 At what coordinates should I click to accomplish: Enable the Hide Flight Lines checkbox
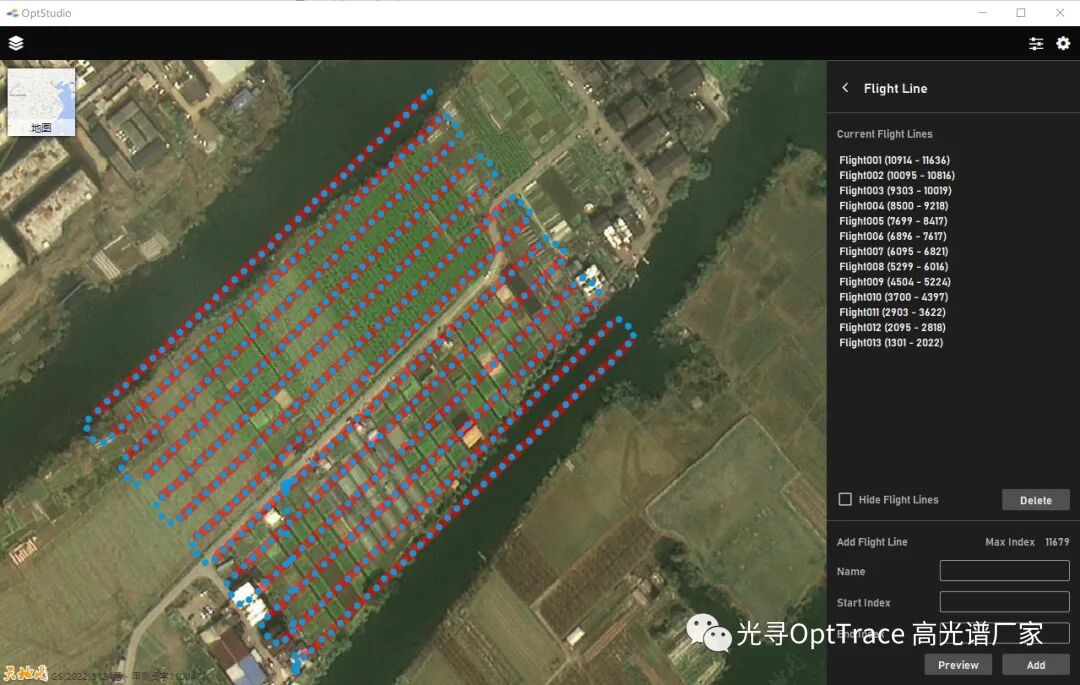(x=845, y=499)
